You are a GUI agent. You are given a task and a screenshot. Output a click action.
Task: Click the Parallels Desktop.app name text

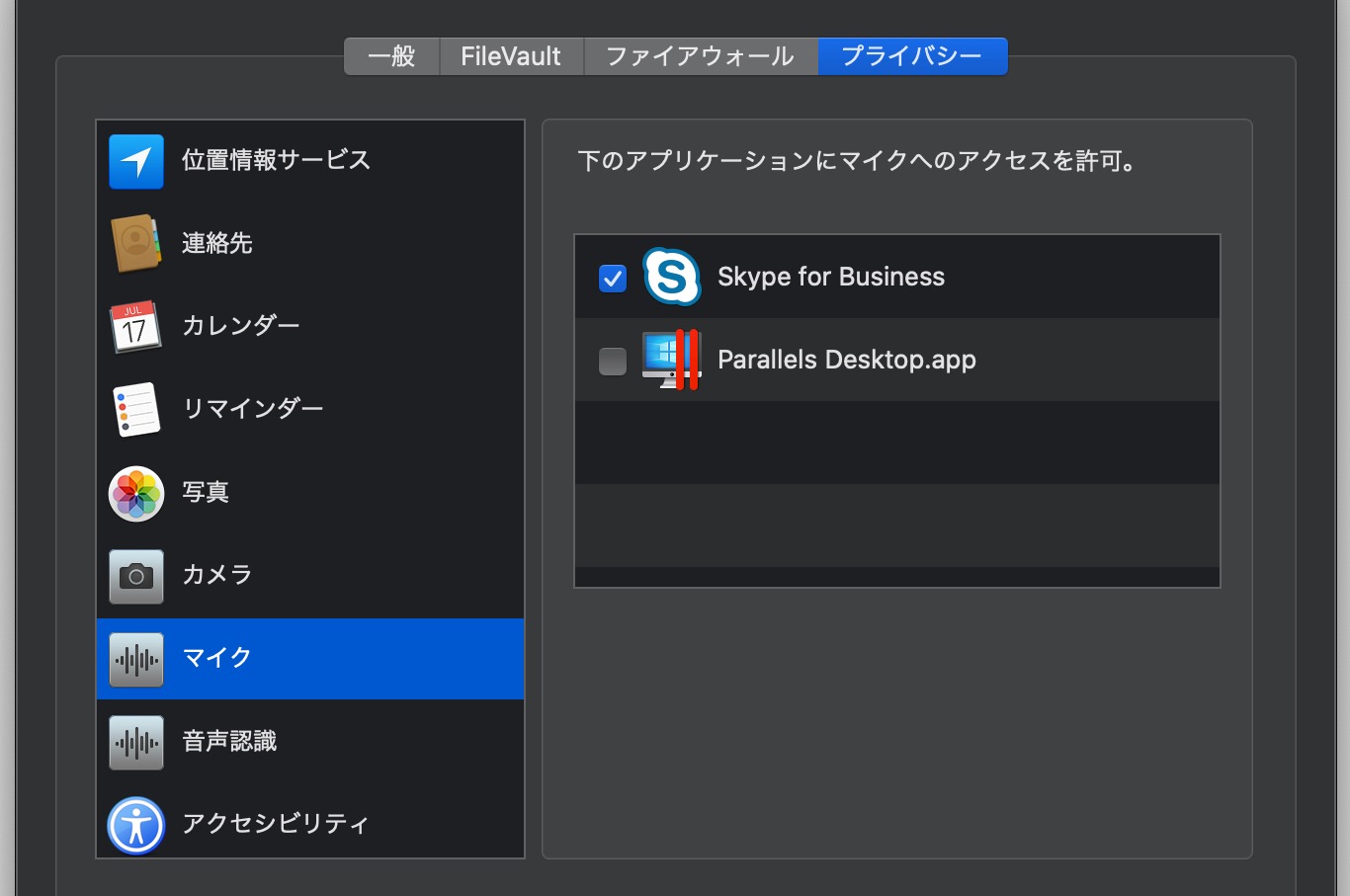tap(847, 361)
